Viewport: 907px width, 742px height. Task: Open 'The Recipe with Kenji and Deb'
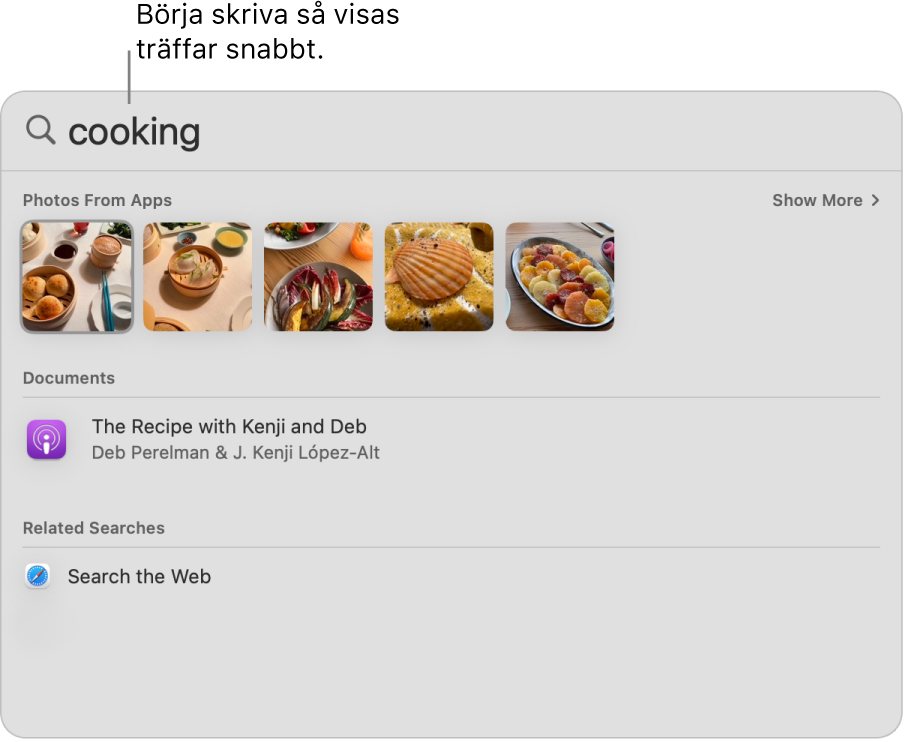point(229,427)
